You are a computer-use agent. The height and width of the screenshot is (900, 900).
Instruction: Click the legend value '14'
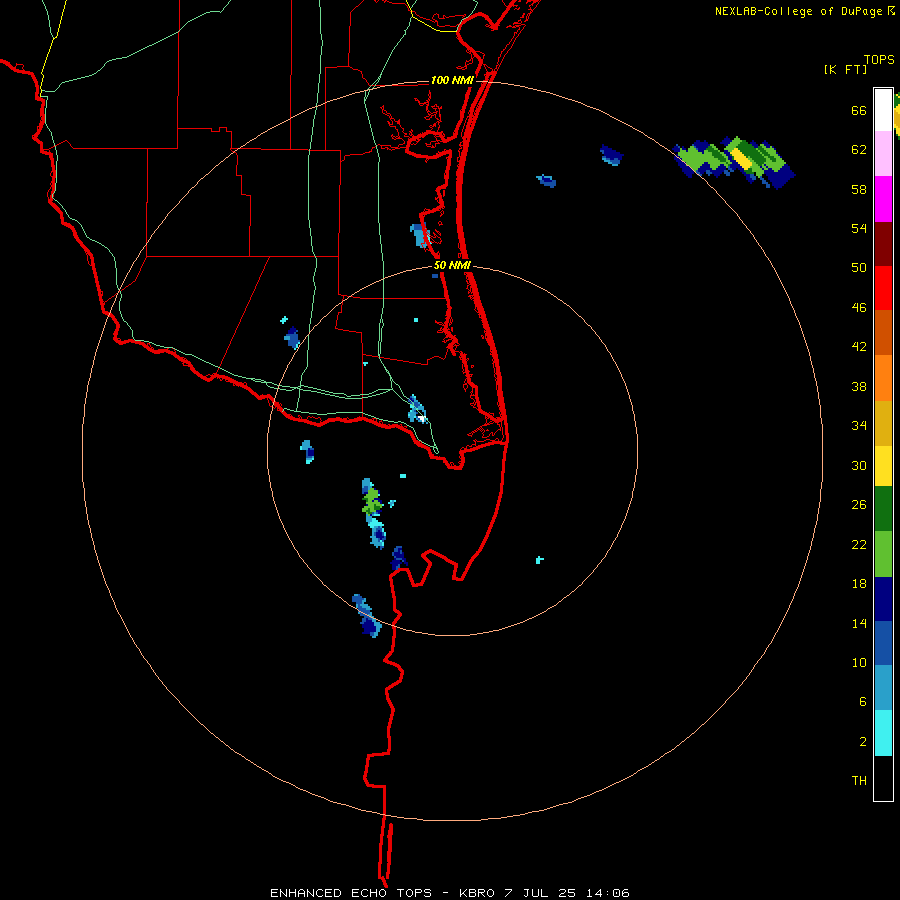(x=859, y=623)
